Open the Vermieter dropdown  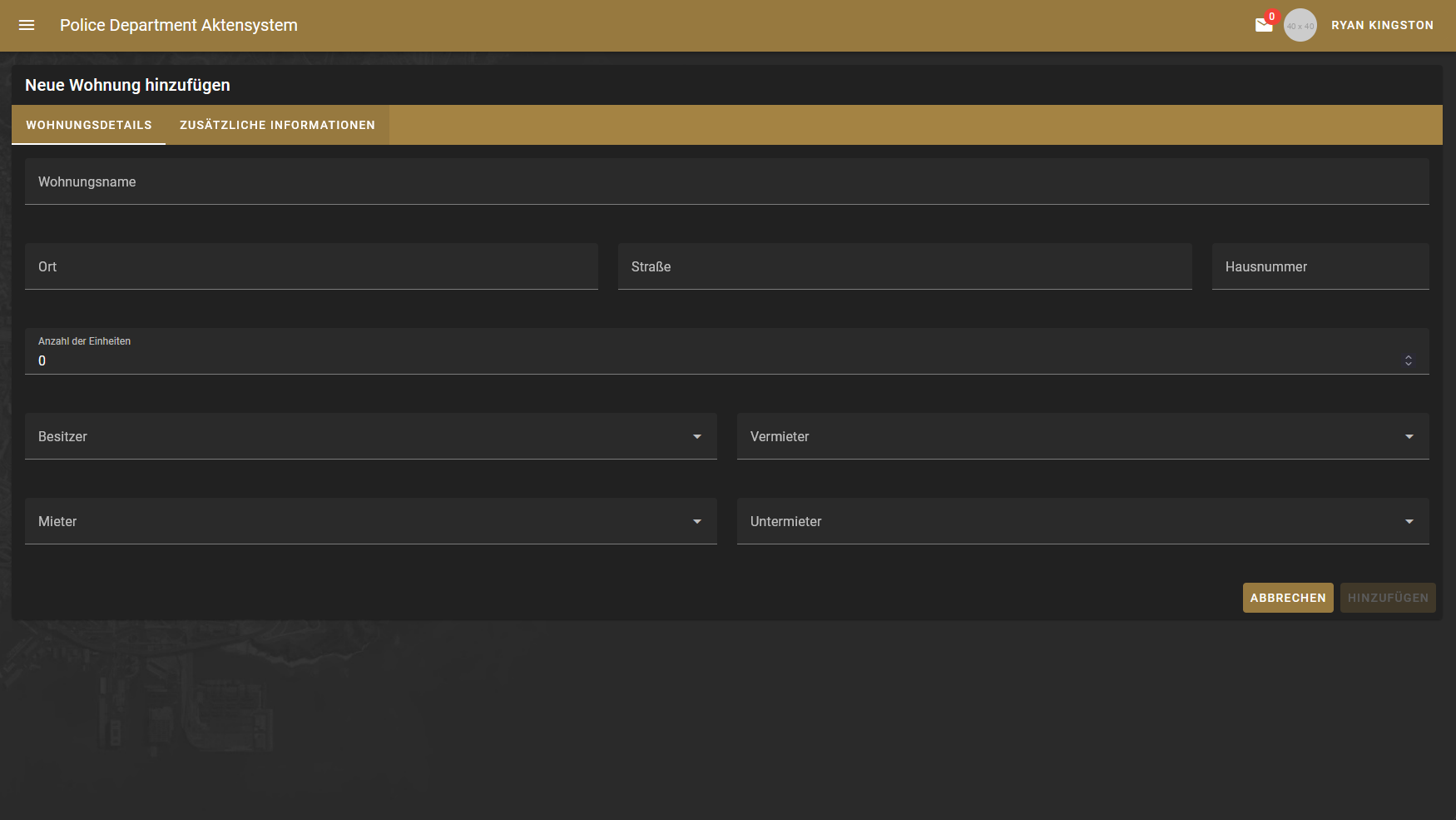[x=1083, y=436]
